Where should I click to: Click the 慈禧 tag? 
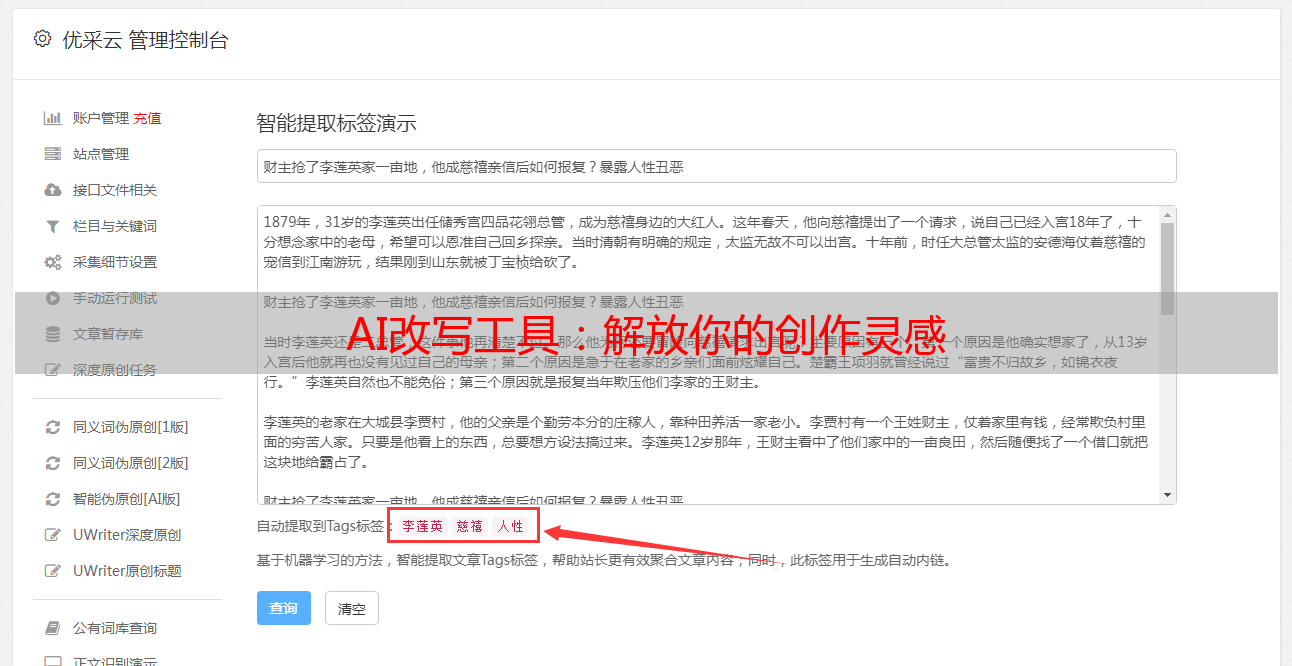point(470,526)
